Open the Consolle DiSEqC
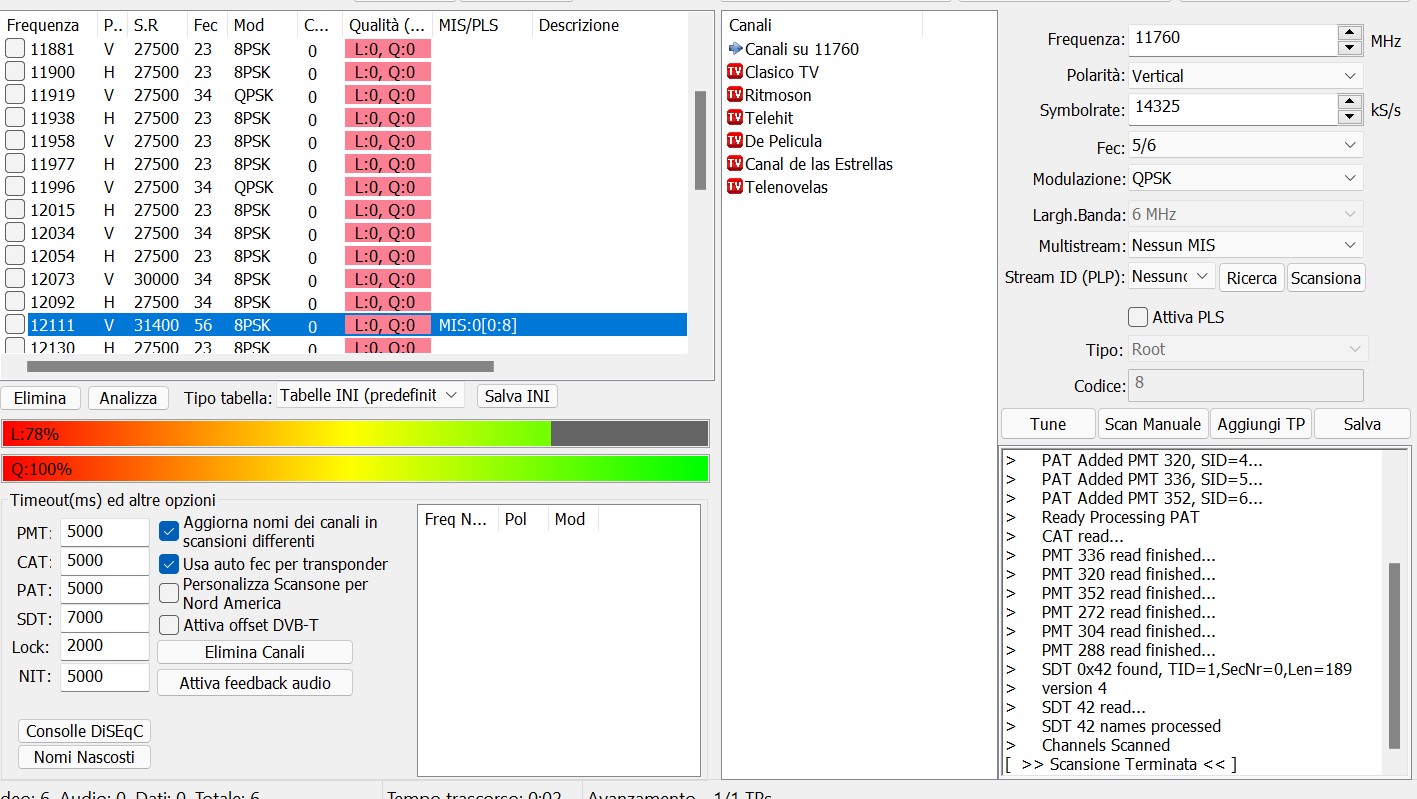1417x799 pixels. [84, 731]
